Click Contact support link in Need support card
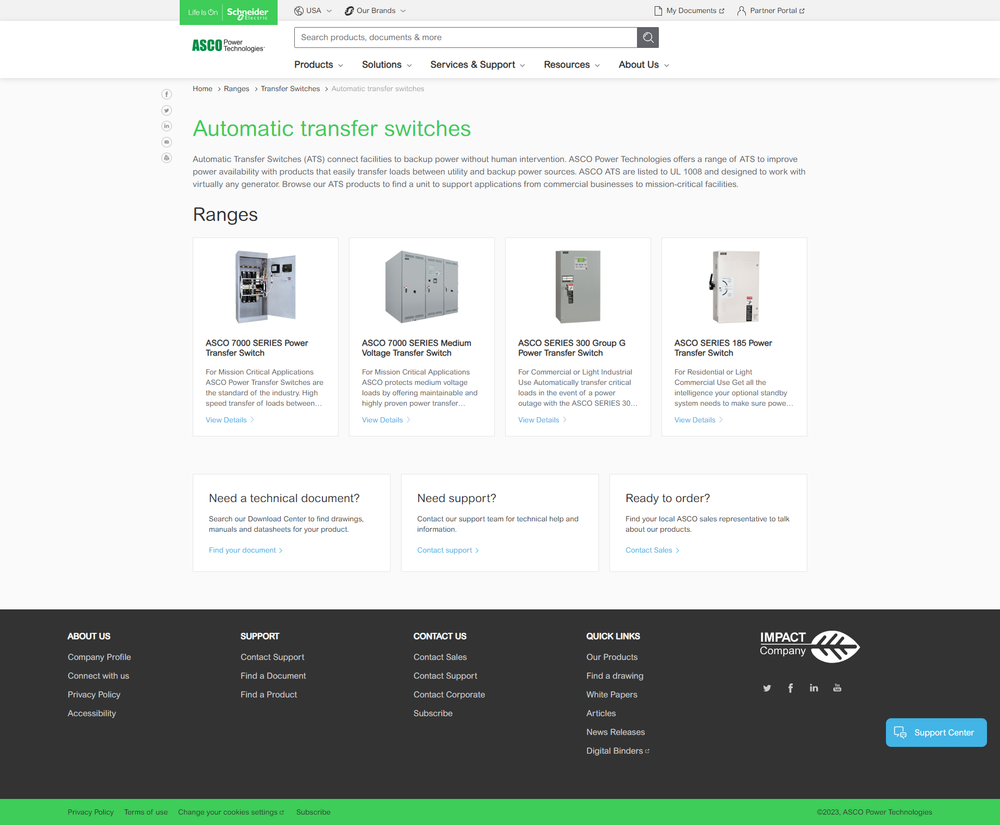This screenshot has width=1000, height=825. coord(448,550)
